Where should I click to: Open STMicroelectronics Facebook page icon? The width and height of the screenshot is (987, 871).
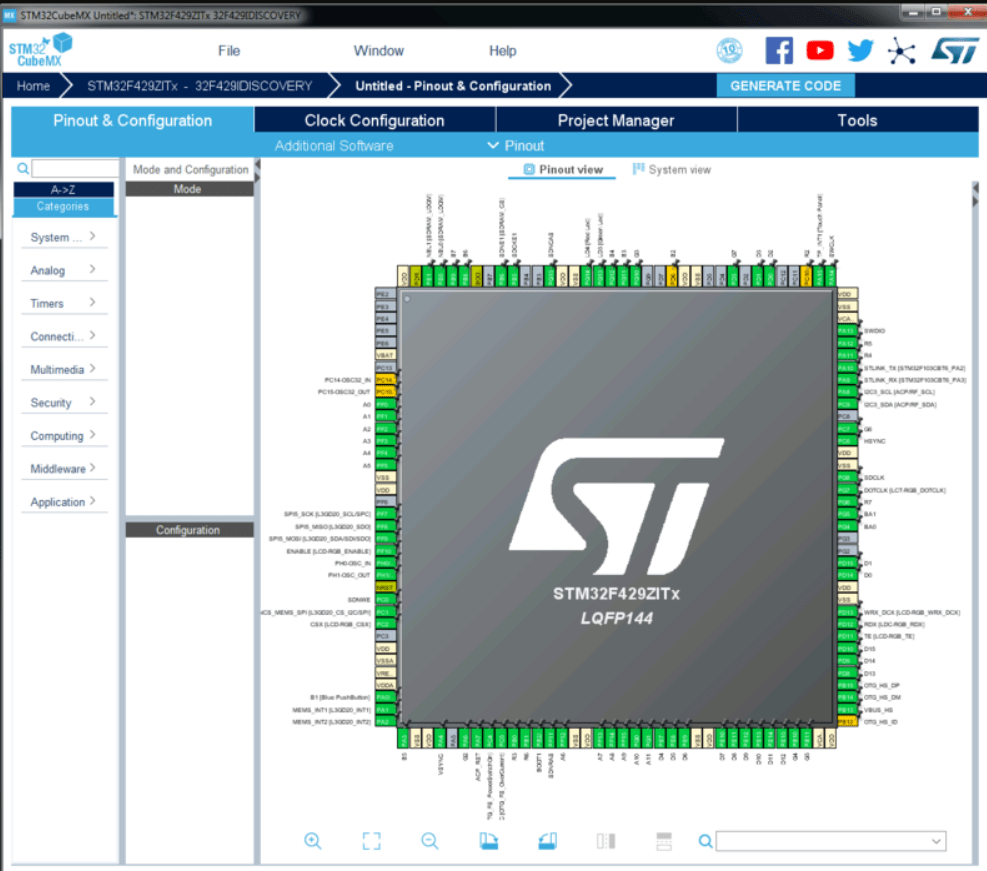tap(779, 50)
